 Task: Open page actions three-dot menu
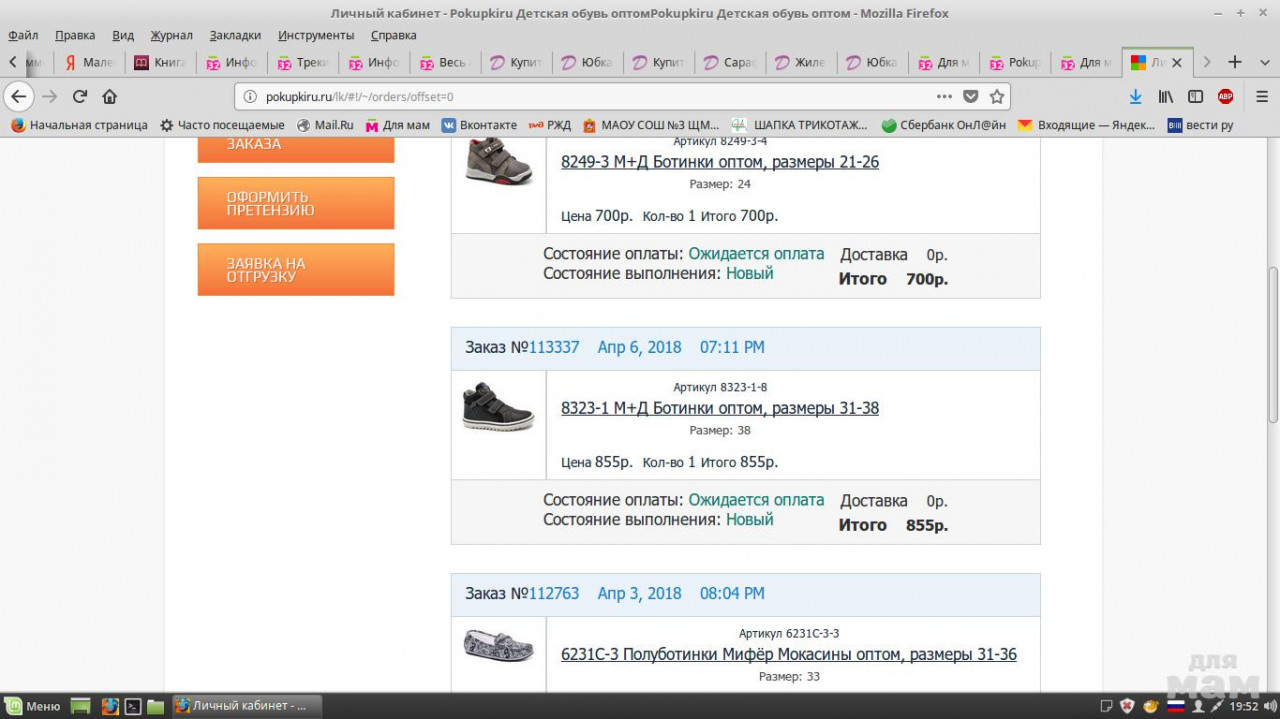pyautogui.click(x=944, y=97)
